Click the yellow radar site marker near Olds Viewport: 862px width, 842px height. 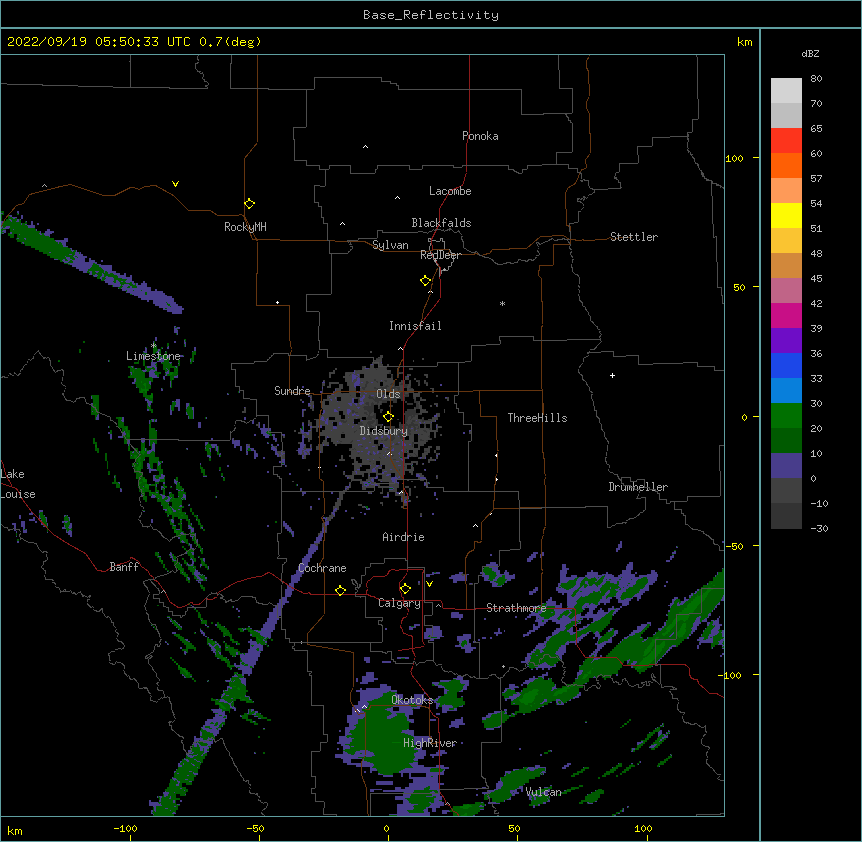(388, 417)
